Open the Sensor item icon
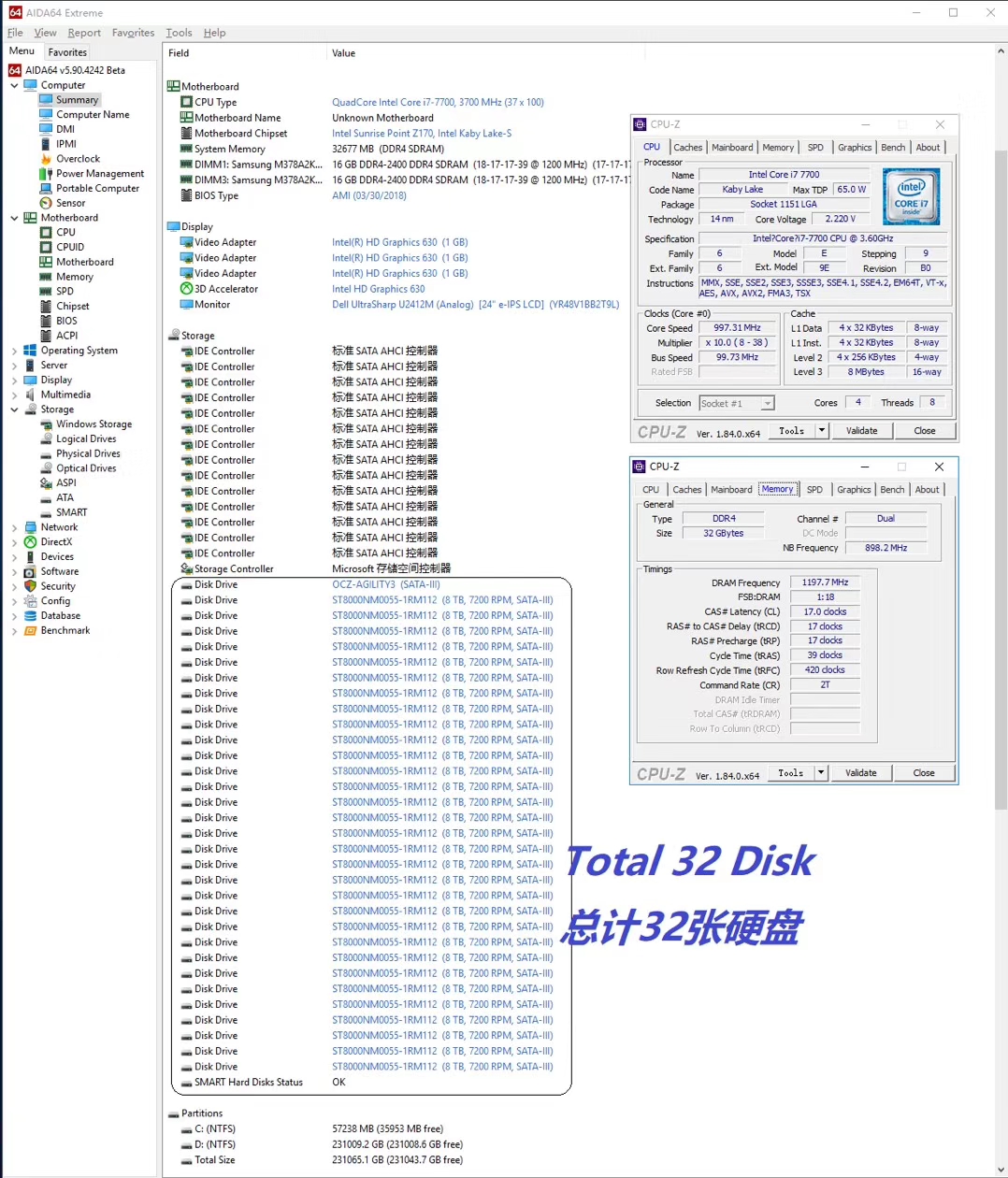The width and height of the screenshot is (1008, 1178). point(46,203)
